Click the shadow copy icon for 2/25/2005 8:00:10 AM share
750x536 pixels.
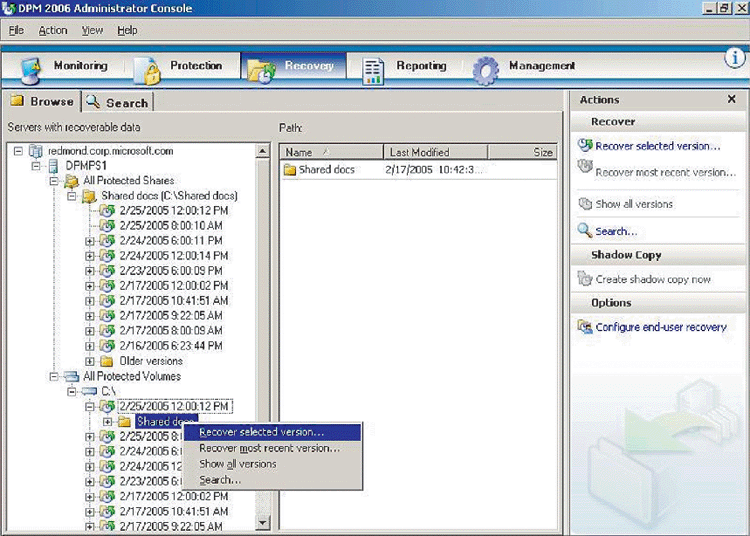(107, 226)
